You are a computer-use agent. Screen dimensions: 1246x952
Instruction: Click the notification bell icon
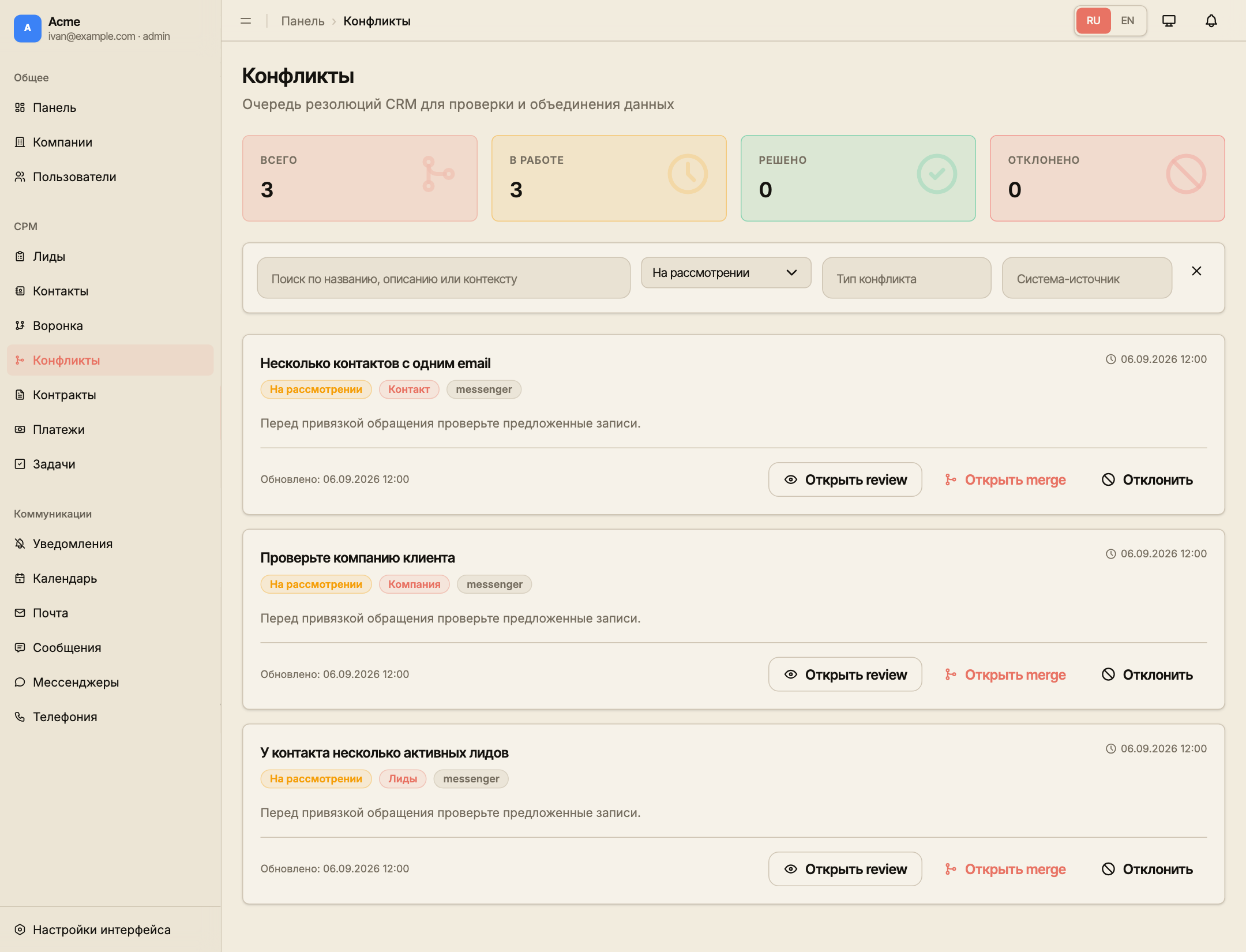pos(1211,21)
